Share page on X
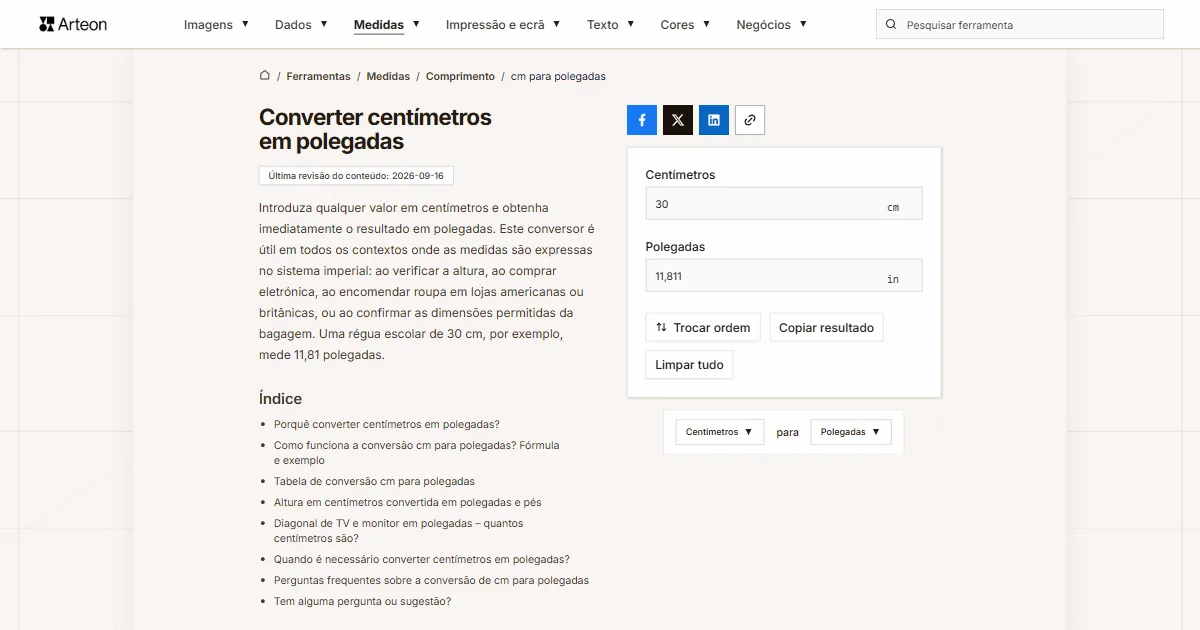This screenshot has width=1200, height=630. tap(678, 120)
